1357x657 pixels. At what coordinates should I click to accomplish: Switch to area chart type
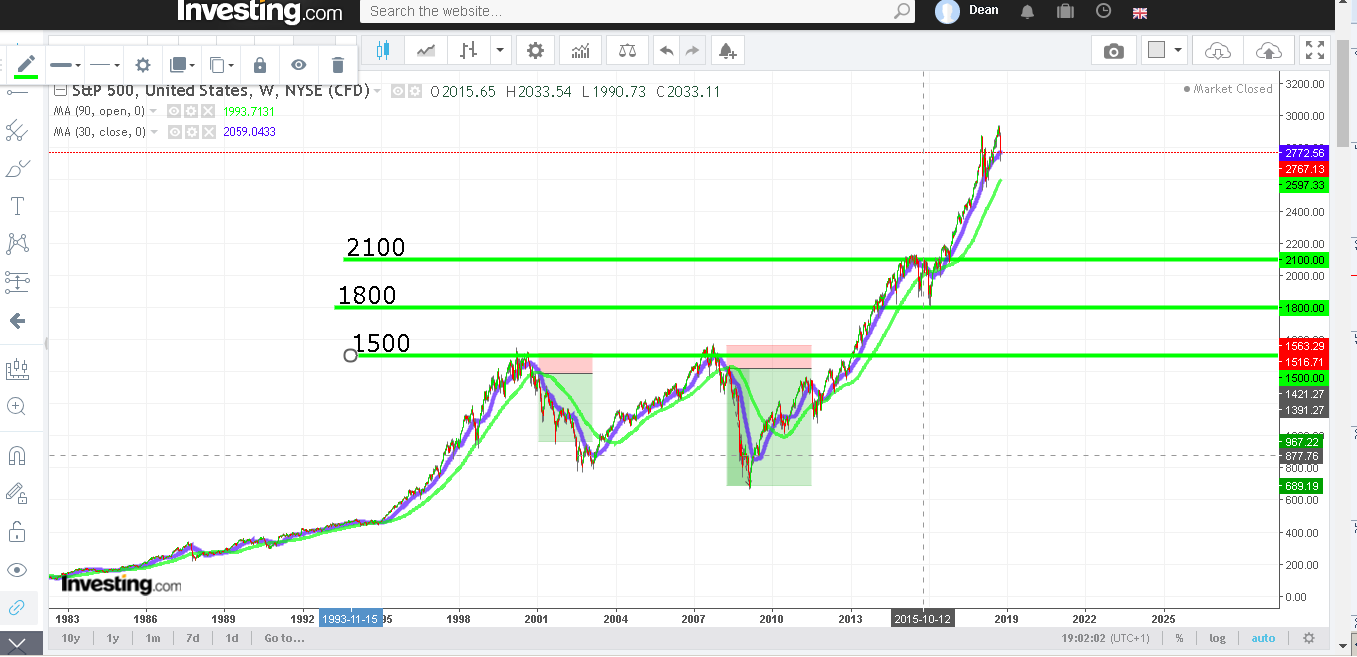coord(426,50)
